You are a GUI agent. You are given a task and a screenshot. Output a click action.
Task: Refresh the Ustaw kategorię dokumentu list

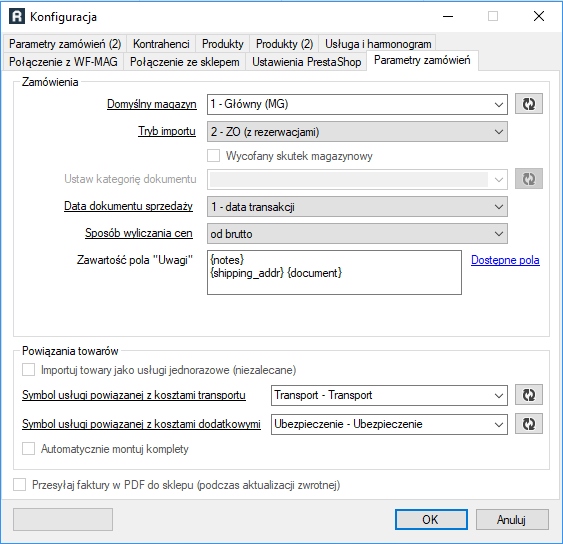coord(529,179)
